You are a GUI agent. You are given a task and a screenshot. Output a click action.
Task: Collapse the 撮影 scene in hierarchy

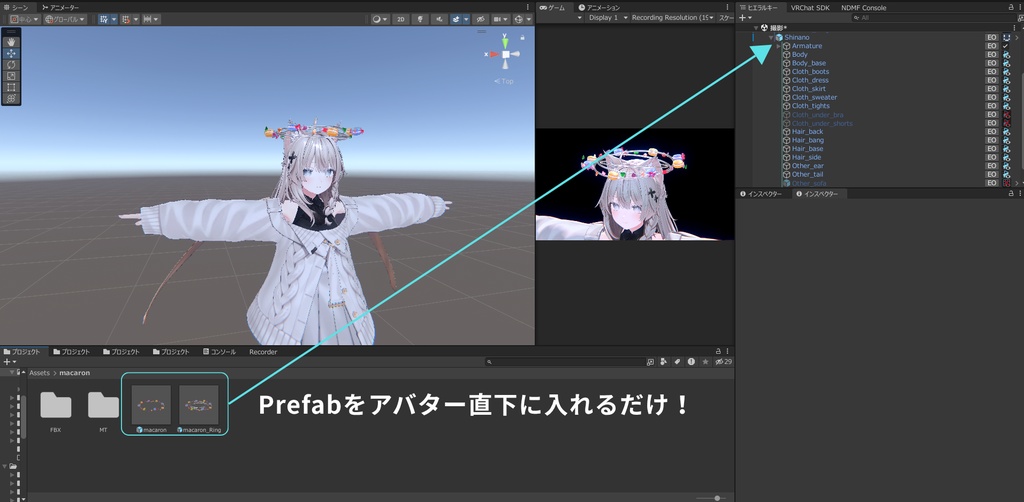click(756, 27)
